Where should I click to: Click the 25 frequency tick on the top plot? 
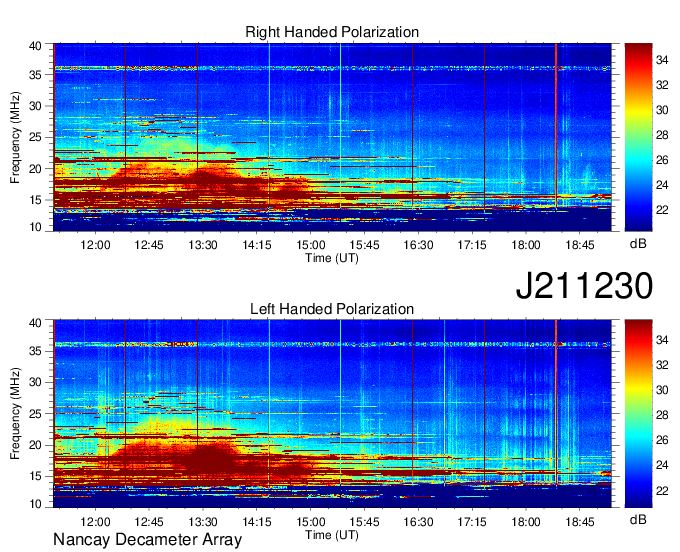tap(36, 137)
